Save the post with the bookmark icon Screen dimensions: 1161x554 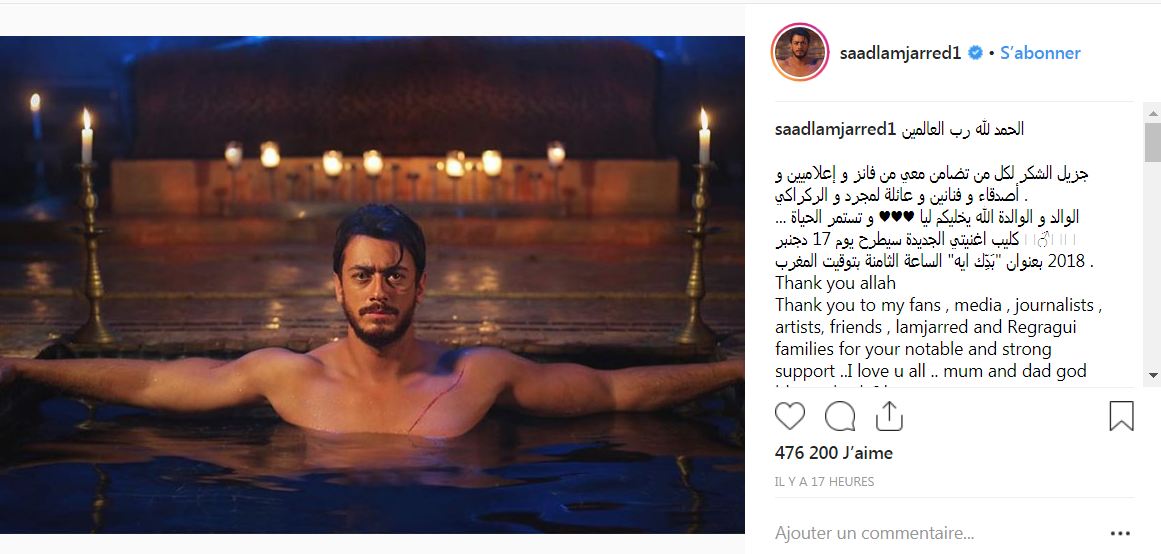click(1121, 416)
